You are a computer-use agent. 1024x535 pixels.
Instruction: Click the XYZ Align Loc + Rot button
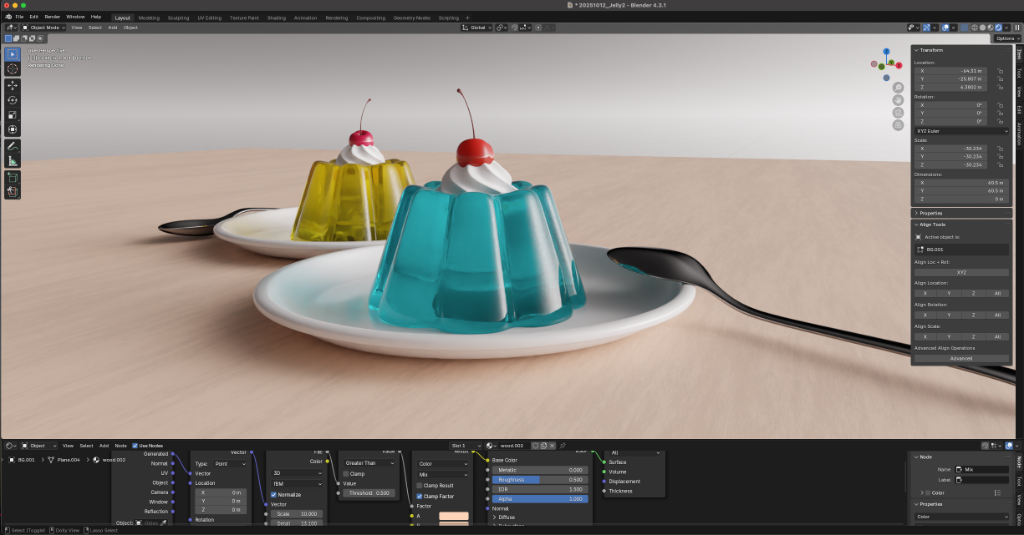point(961,272)
